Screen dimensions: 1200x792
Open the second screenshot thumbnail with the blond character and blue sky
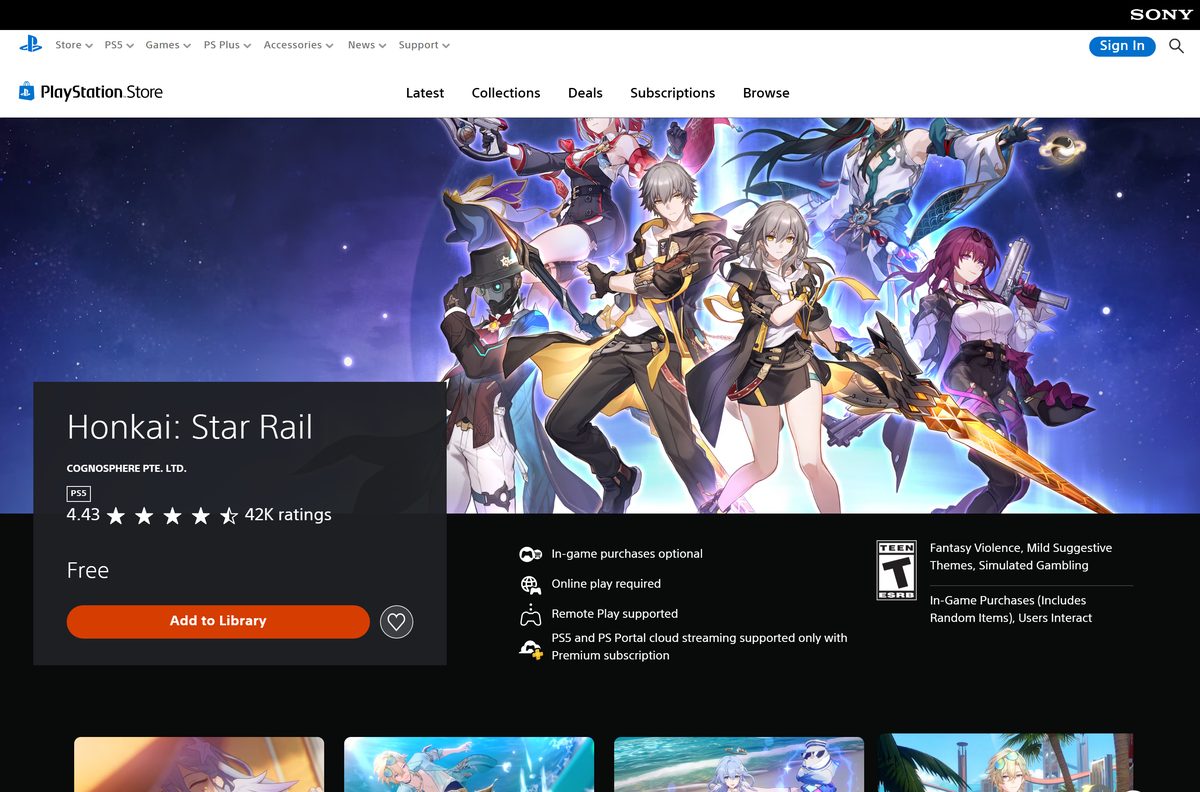coord(469,764)
